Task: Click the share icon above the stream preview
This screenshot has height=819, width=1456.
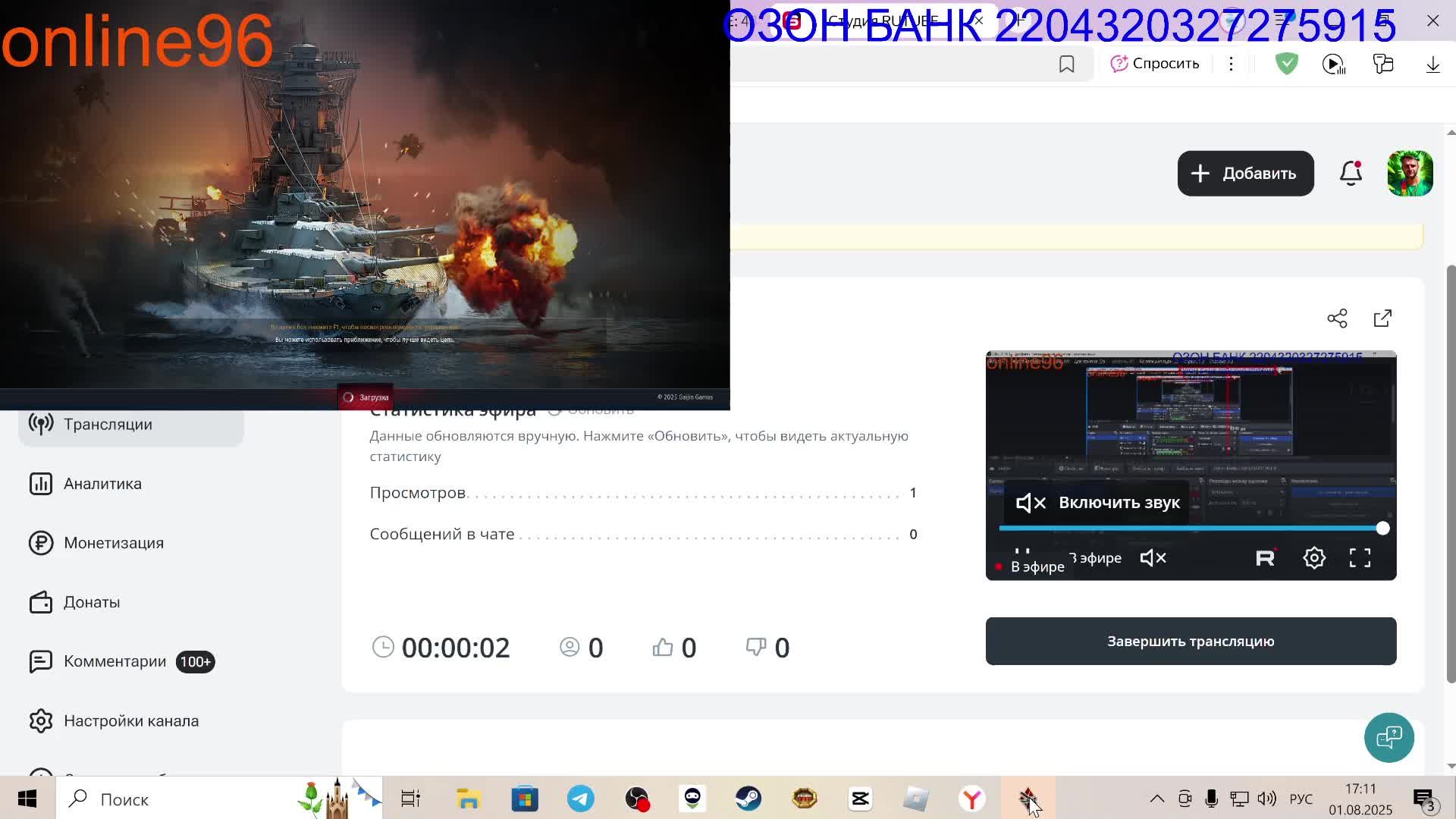Action: pos(1338,318)
